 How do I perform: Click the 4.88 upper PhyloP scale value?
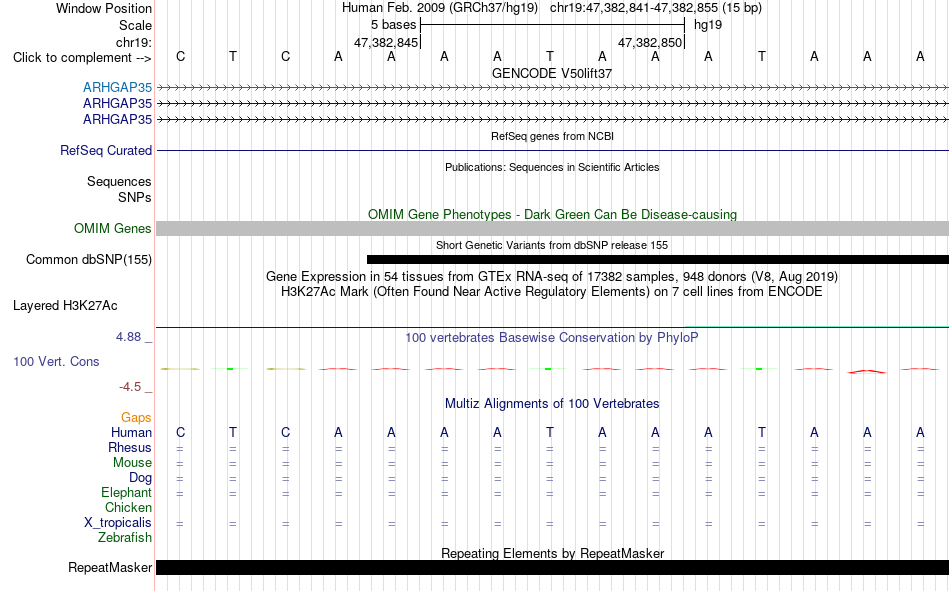[128, 337]
